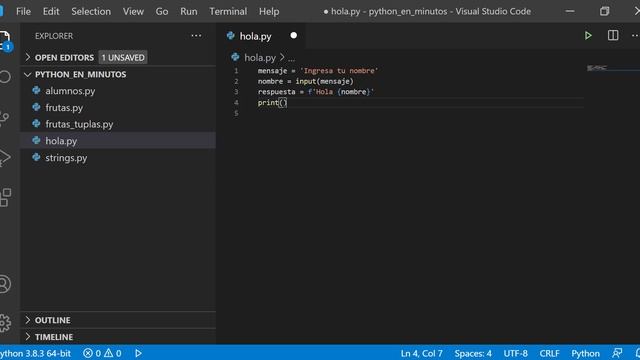640x360 pixels.
Task: Open the Go menu
Action: (162, 11)
